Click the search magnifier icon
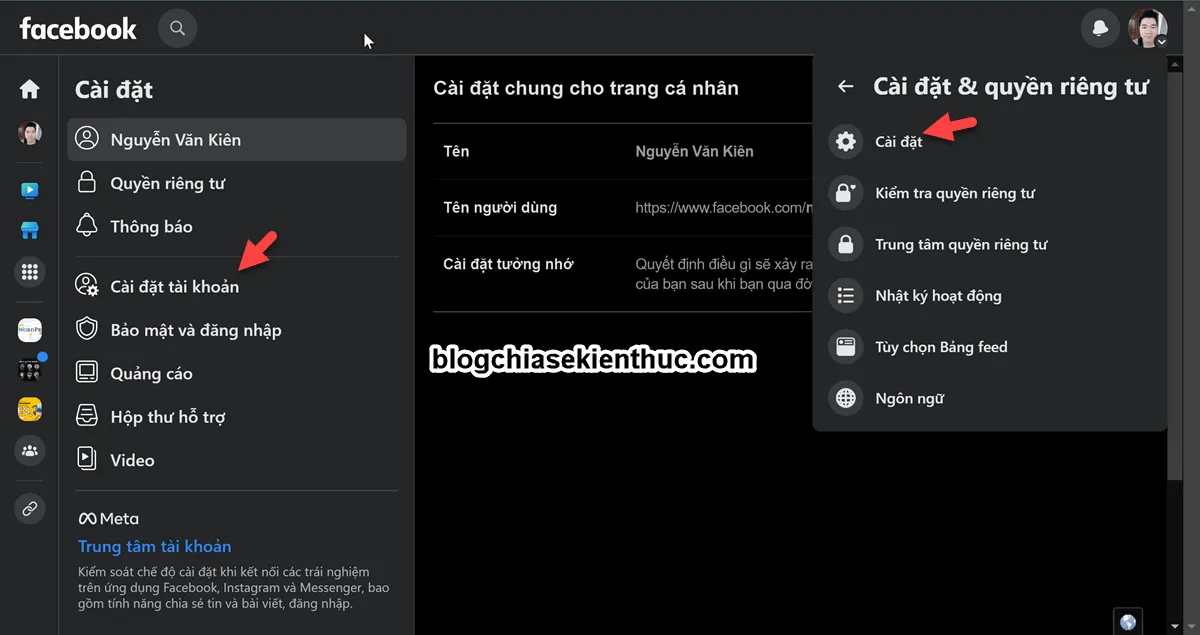This screenshot has width=1200, height=635. point(178,28)
